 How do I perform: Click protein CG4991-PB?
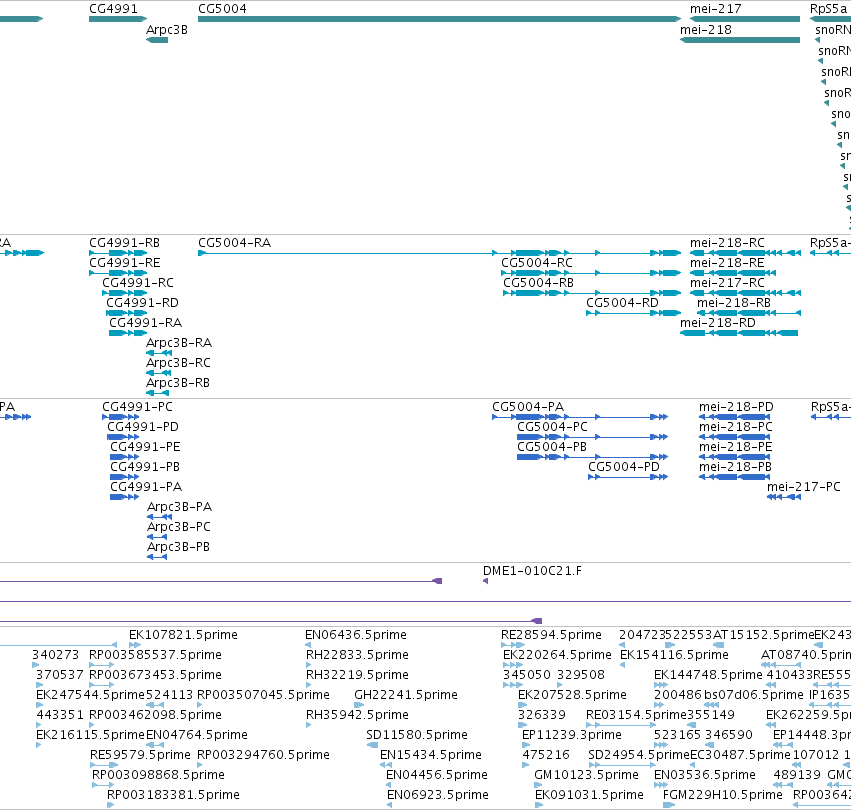coord(145,467)
